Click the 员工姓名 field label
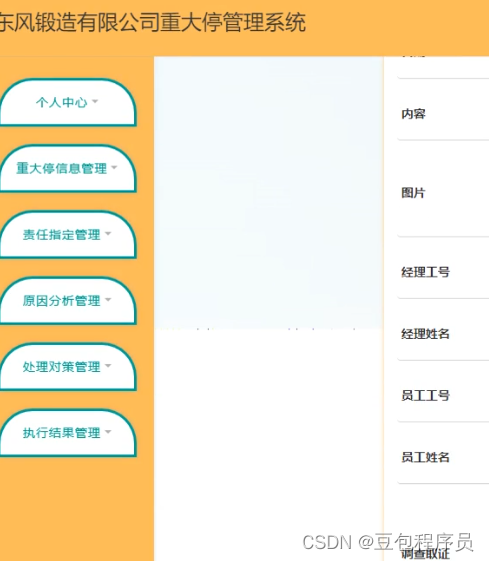Viewport: 489px width, 561px height. [425, 457]
